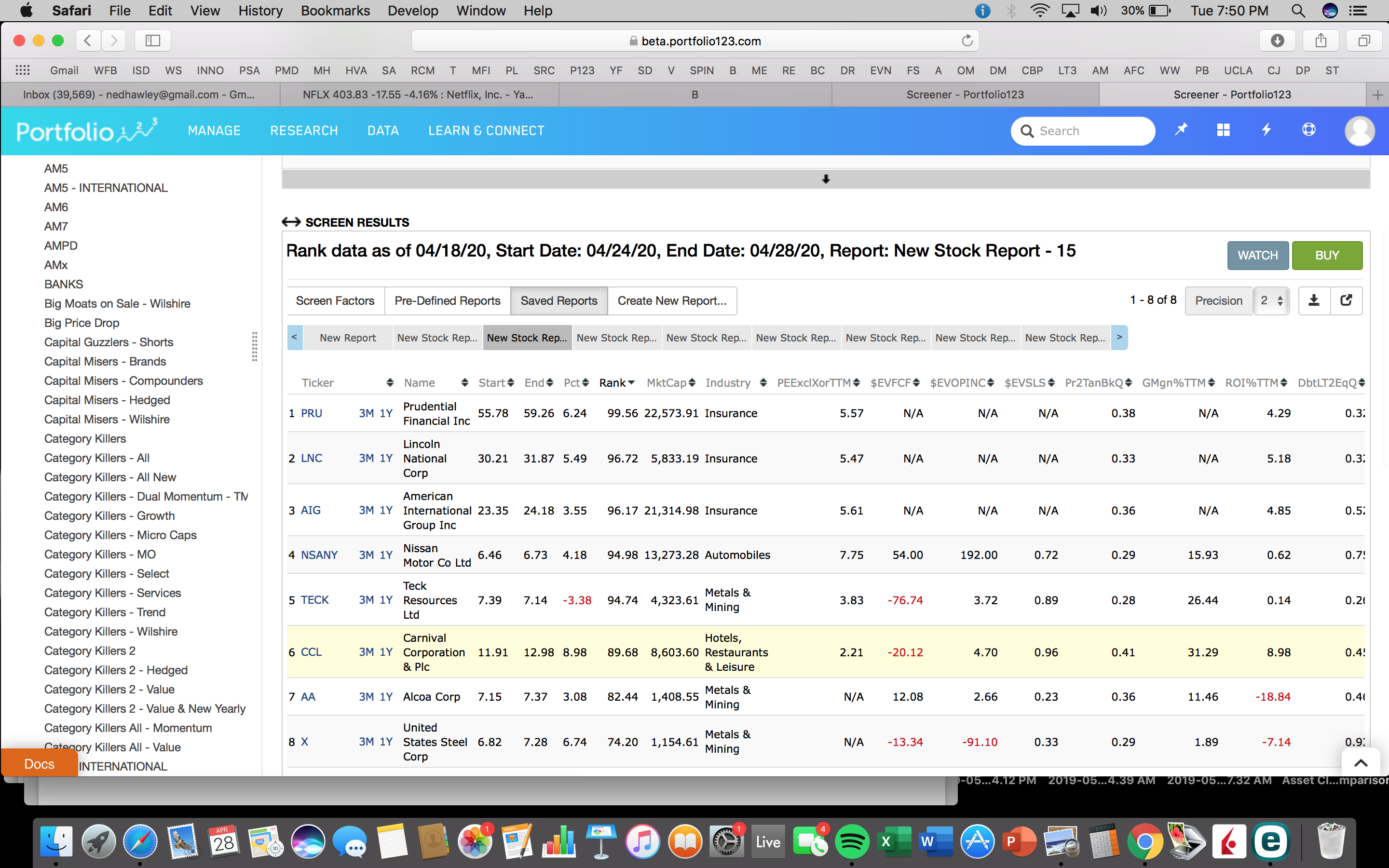This screenshot has height=868, width=1389.
Task: Switch to the Saved Reports tab
Action: (x=558, y=301)
